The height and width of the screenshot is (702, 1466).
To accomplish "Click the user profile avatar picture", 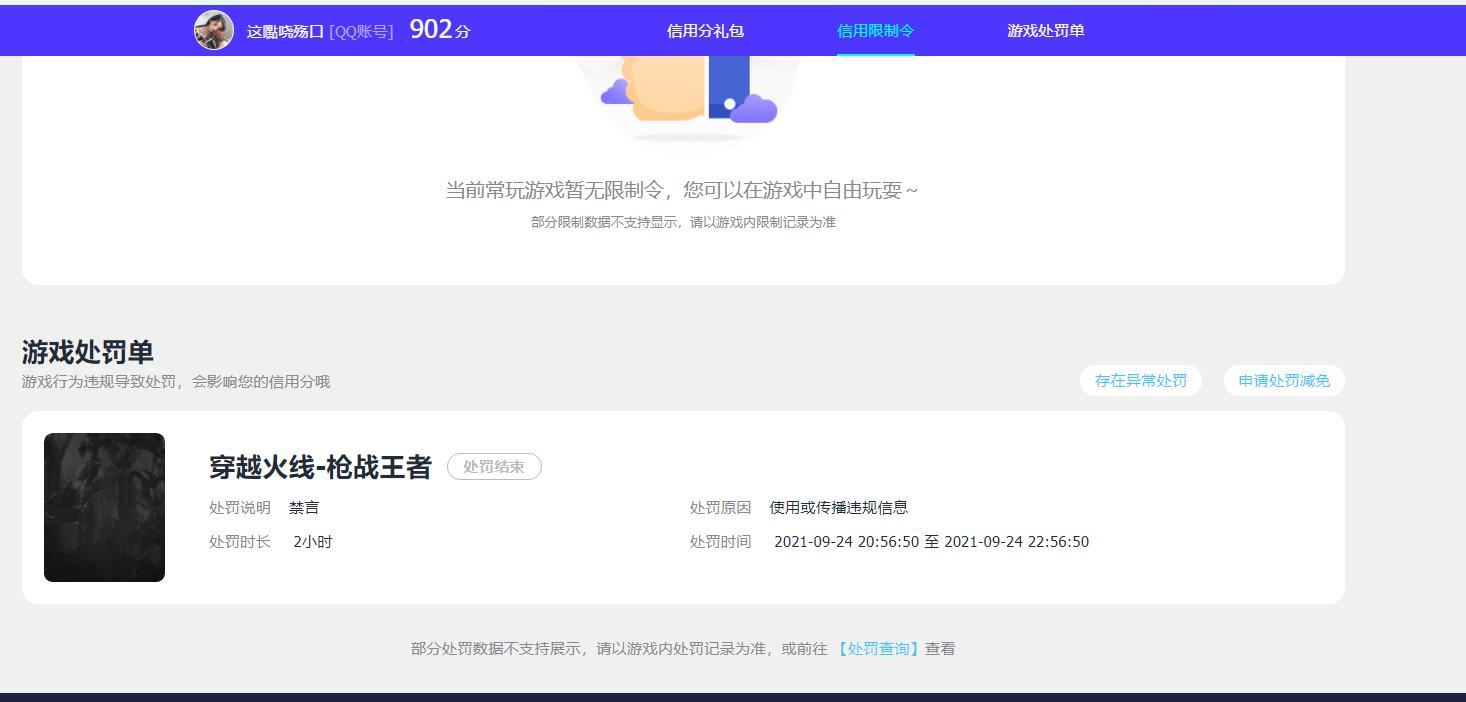I will point(213,30).
